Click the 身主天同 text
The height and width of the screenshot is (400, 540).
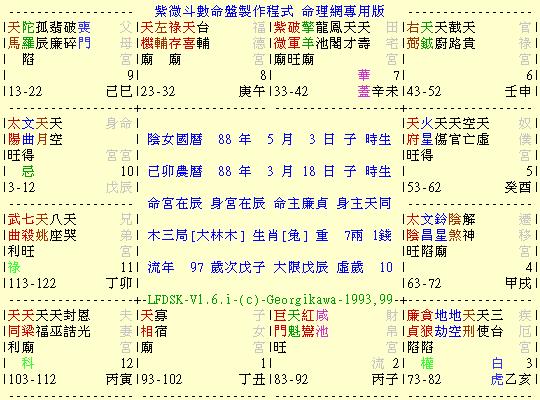(x=364, y=203)
